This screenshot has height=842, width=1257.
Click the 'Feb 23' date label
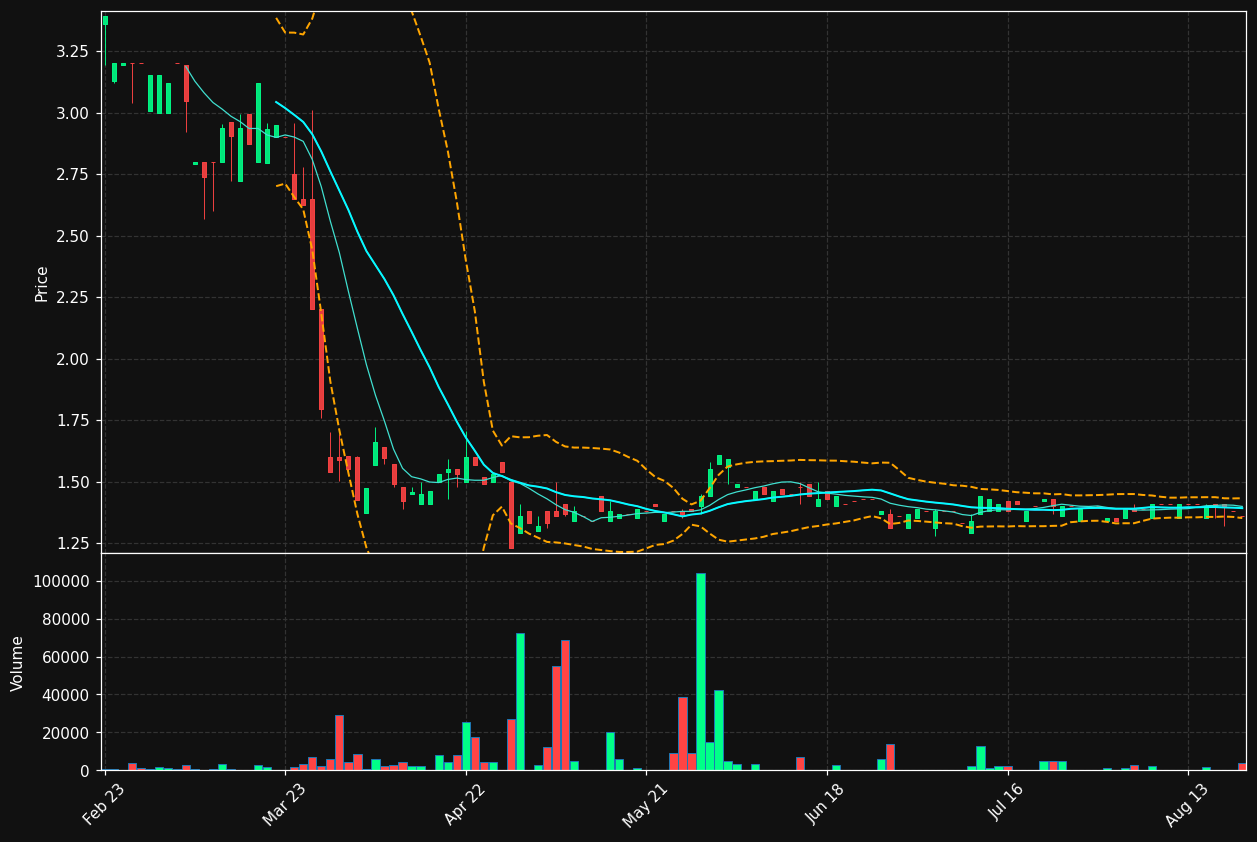pyautogui.click(x=104, y=805)
